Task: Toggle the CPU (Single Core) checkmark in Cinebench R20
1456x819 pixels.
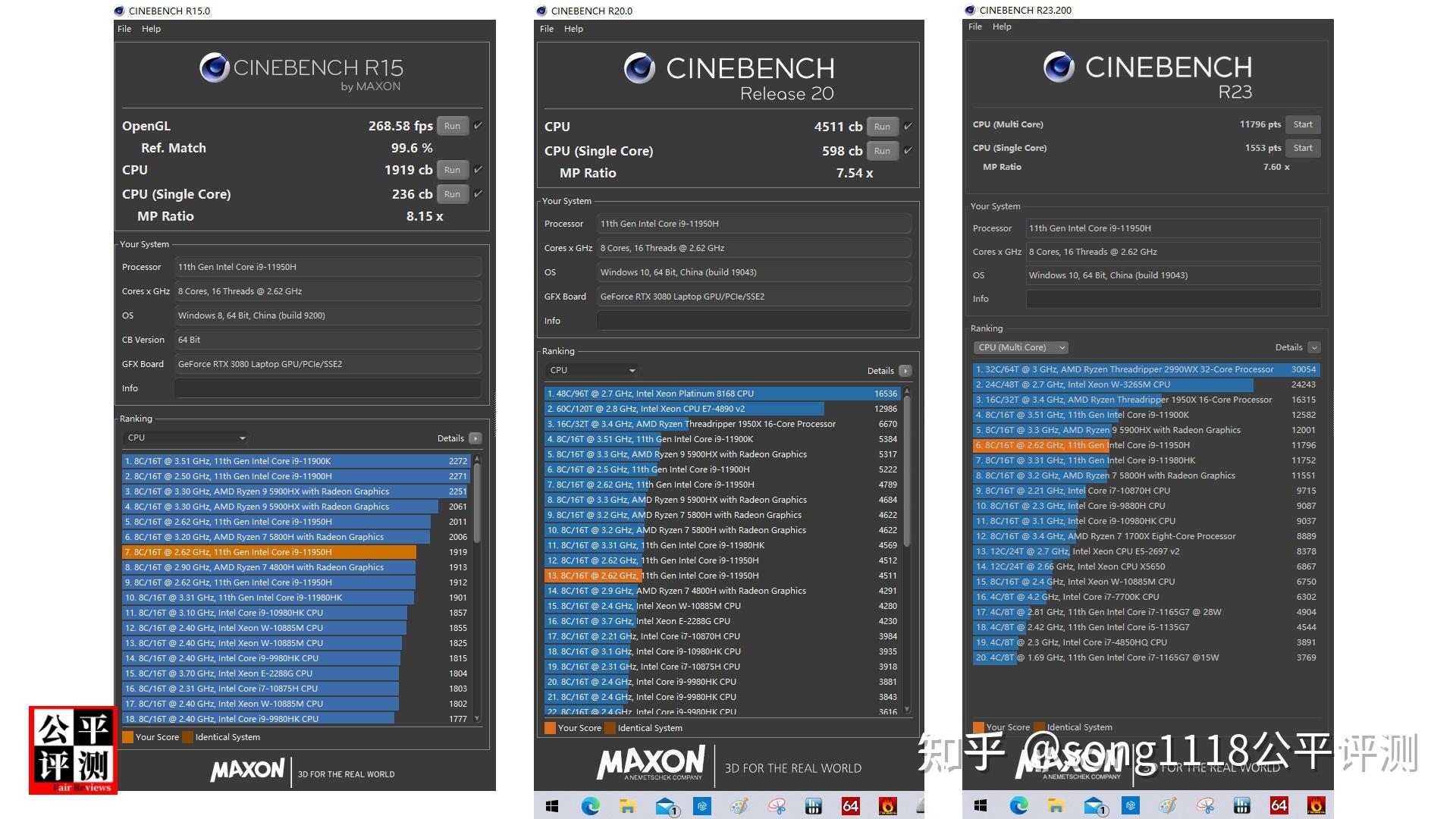Action: [908, 151]
